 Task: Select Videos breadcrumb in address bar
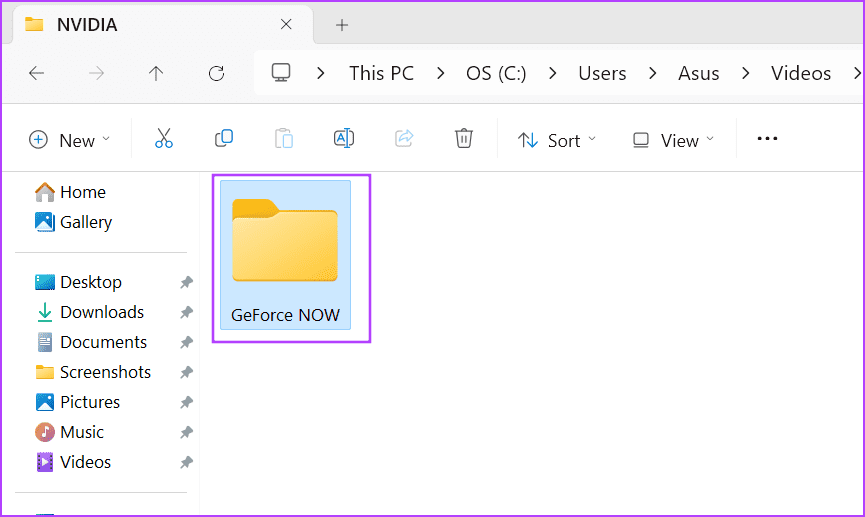click(801, 73)
